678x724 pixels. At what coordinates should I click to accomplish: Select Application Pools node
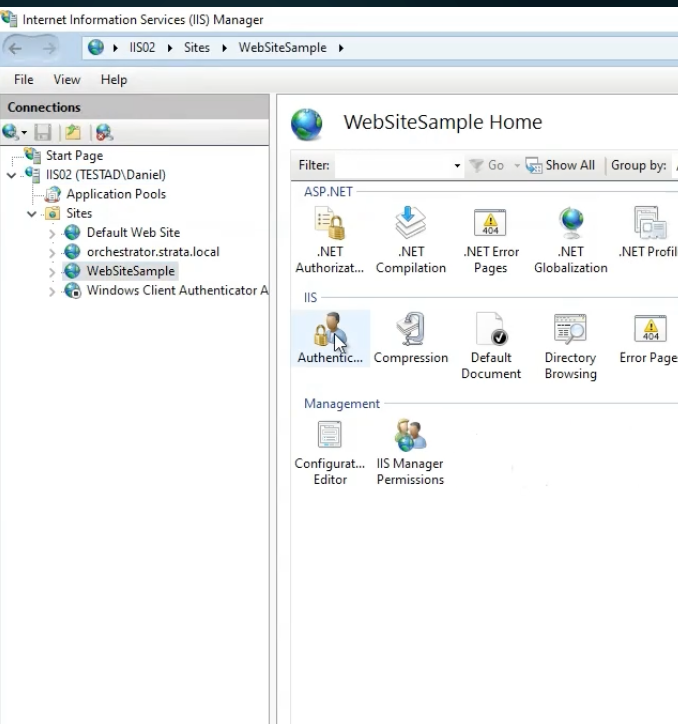pos(116,194)
